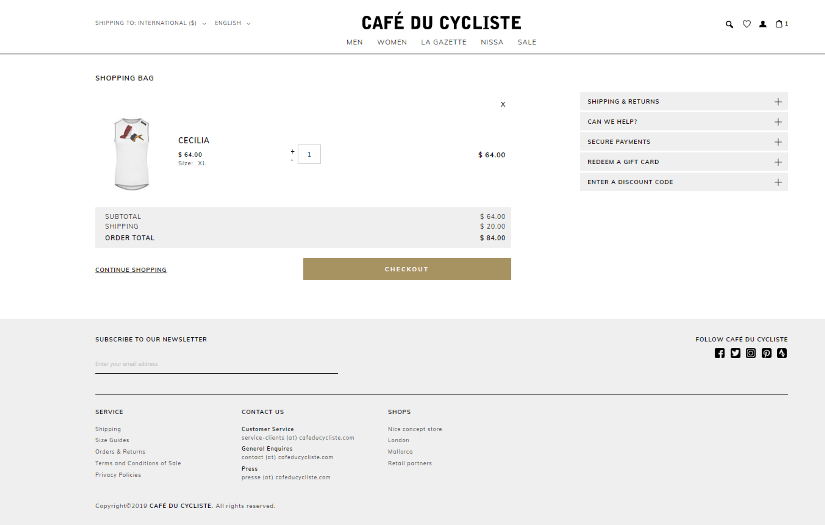Open the Men menu
825x525 pixels.
(354, 42)
